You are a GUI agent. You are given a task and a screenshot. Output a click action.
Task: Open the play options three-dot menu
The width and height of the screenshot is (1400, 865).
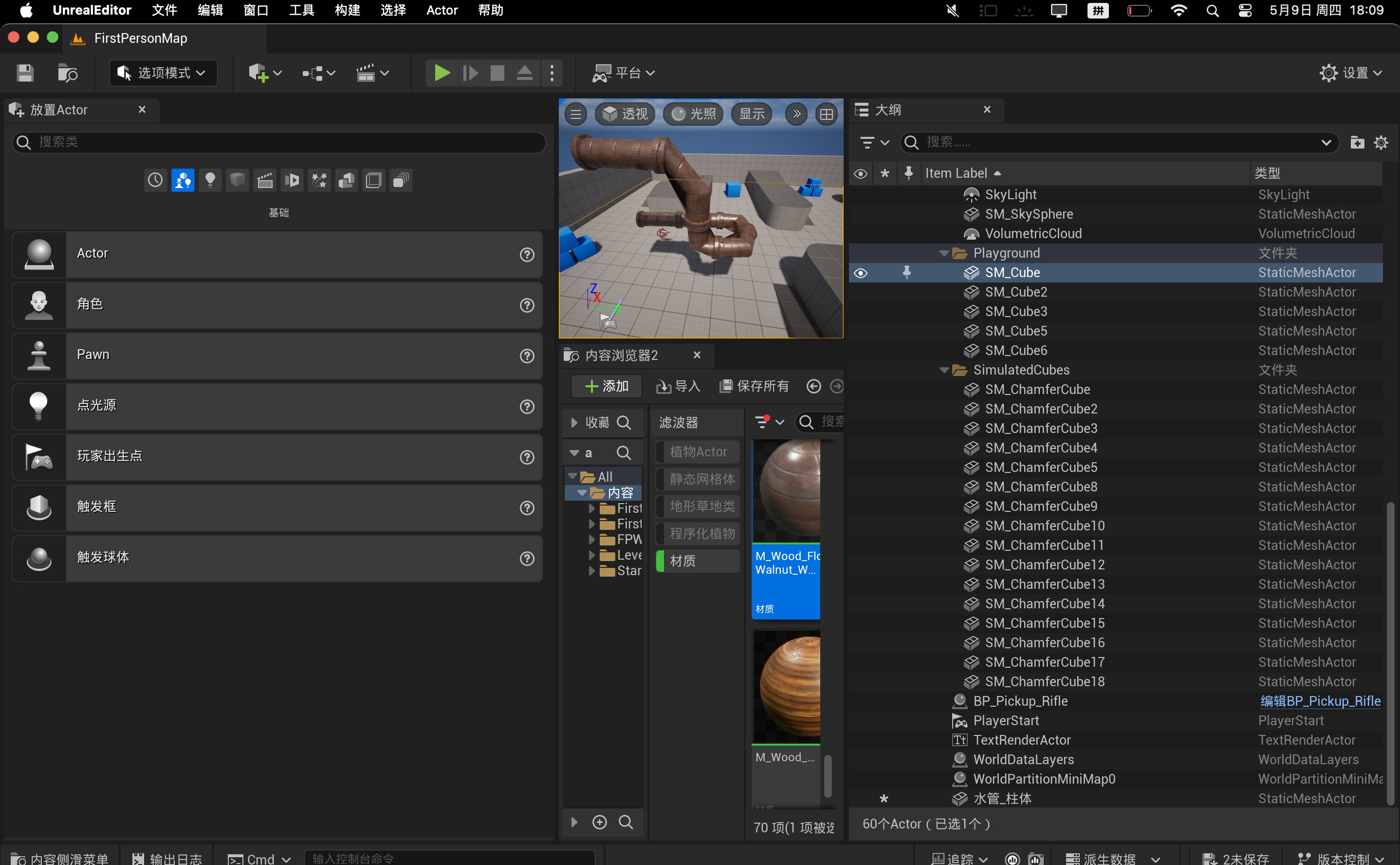[x=552, y=73]
